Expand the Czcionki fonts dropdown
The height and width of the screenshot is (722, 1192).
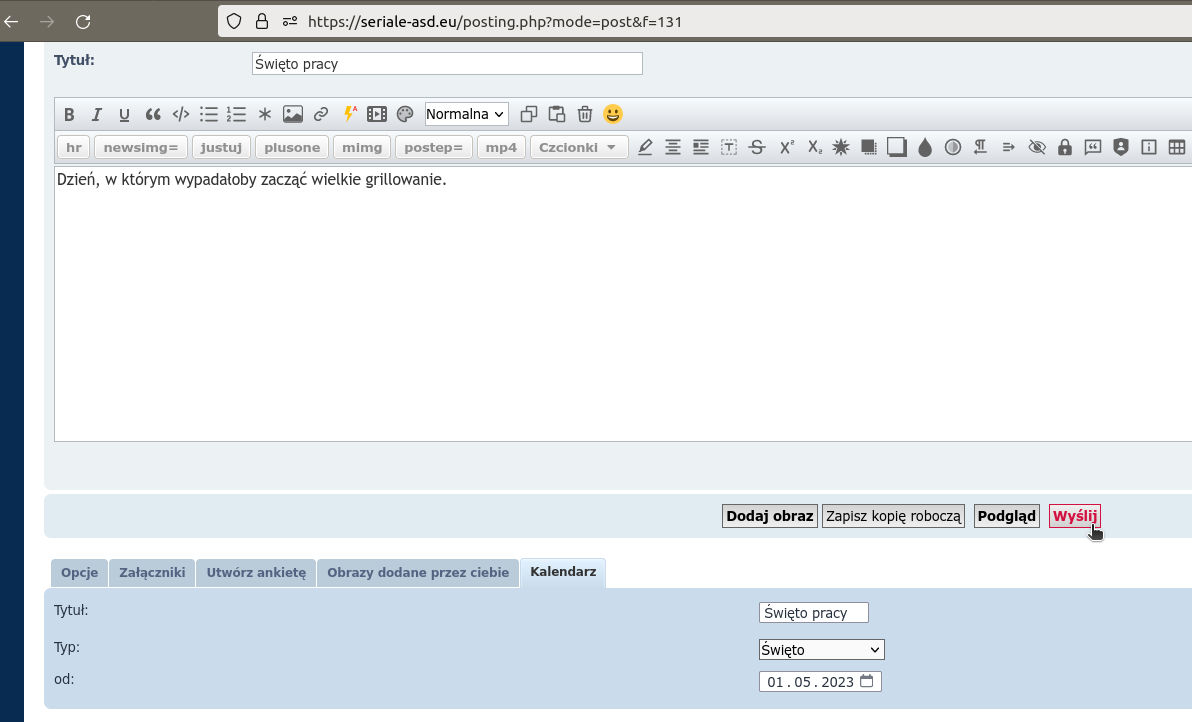click(x=579, y=147)
